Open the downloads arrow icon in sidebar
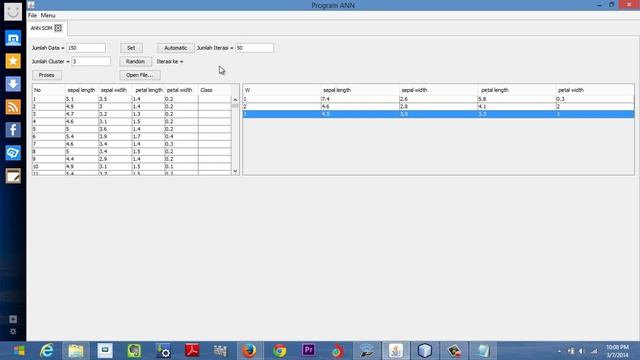The height and width of the screenshot is (360, 640). tap(13, 84)
